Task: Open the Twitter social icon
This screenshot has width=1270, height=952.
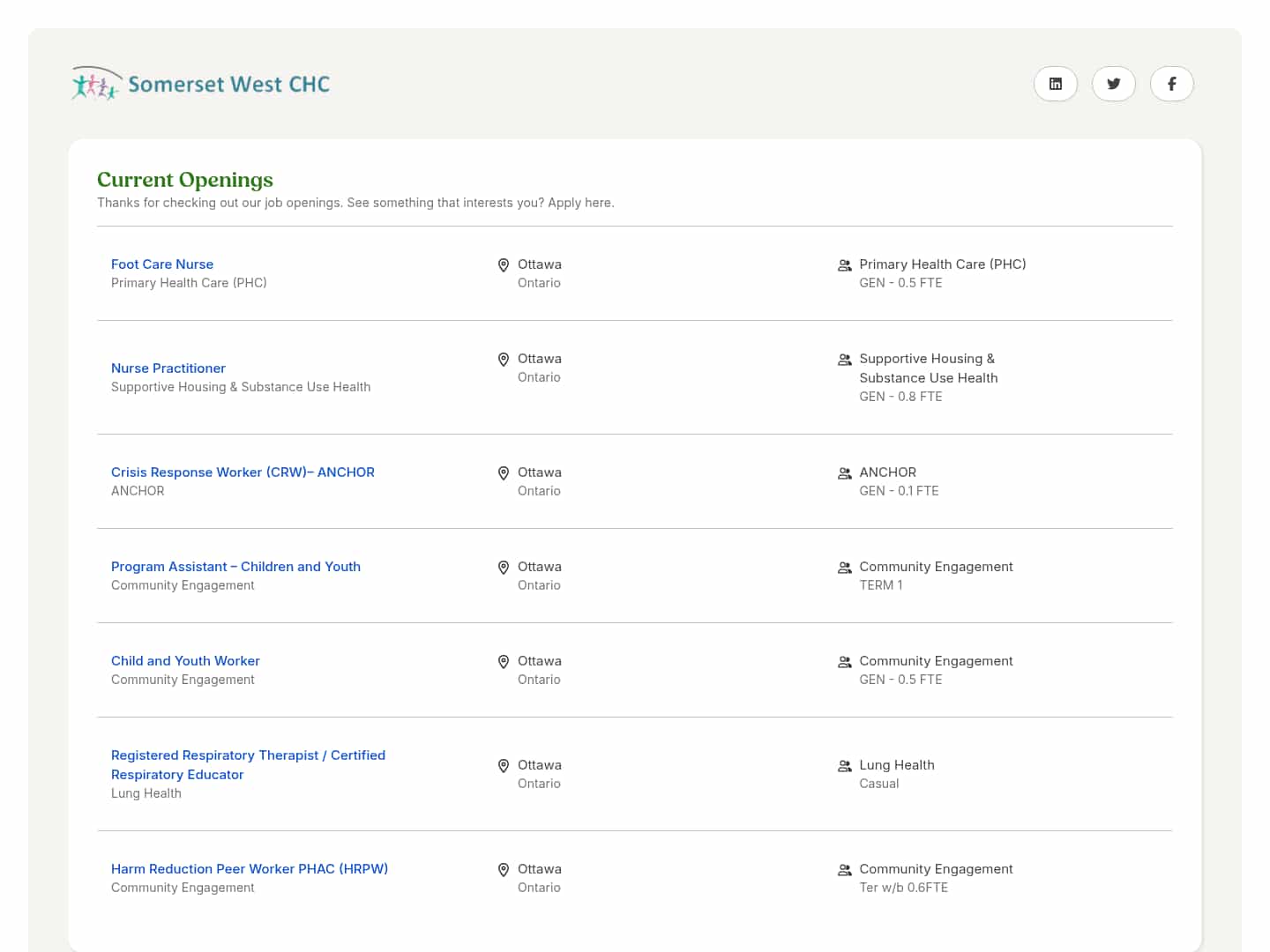Action: [x=1113, y=84]
